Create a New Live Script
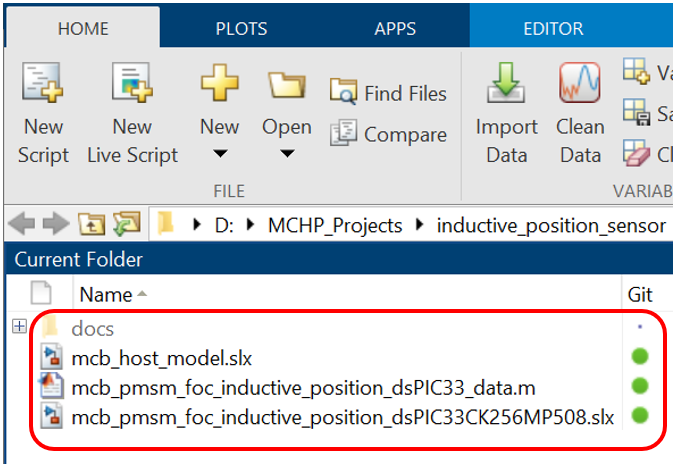The height and width of the screenshot is (467, 678). 132,113
